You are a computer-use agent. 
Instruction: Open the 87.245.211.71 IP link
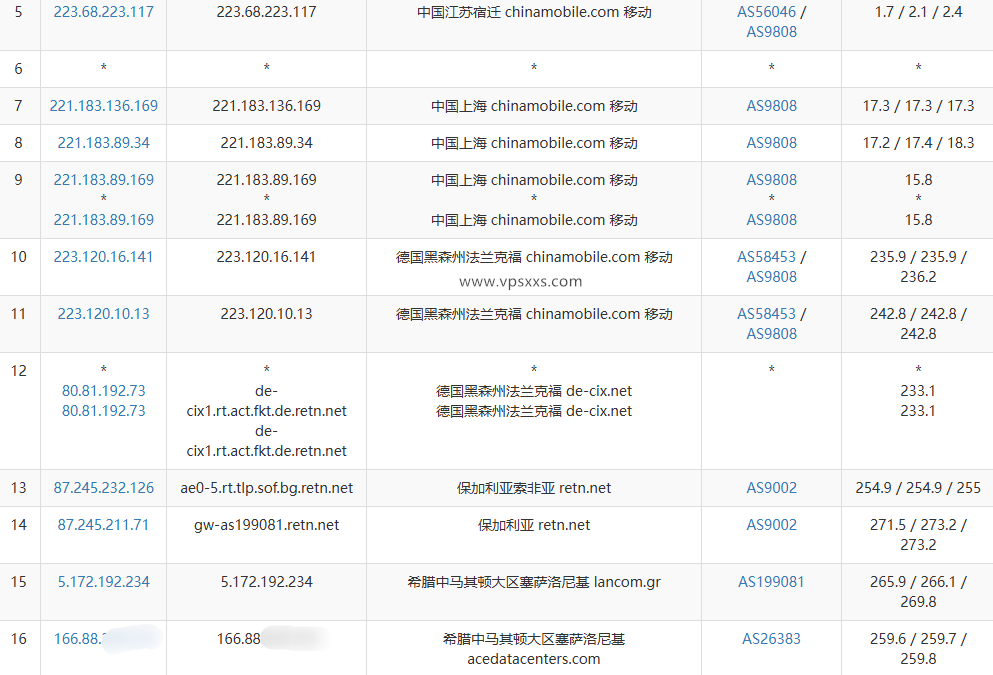[103, 525]
